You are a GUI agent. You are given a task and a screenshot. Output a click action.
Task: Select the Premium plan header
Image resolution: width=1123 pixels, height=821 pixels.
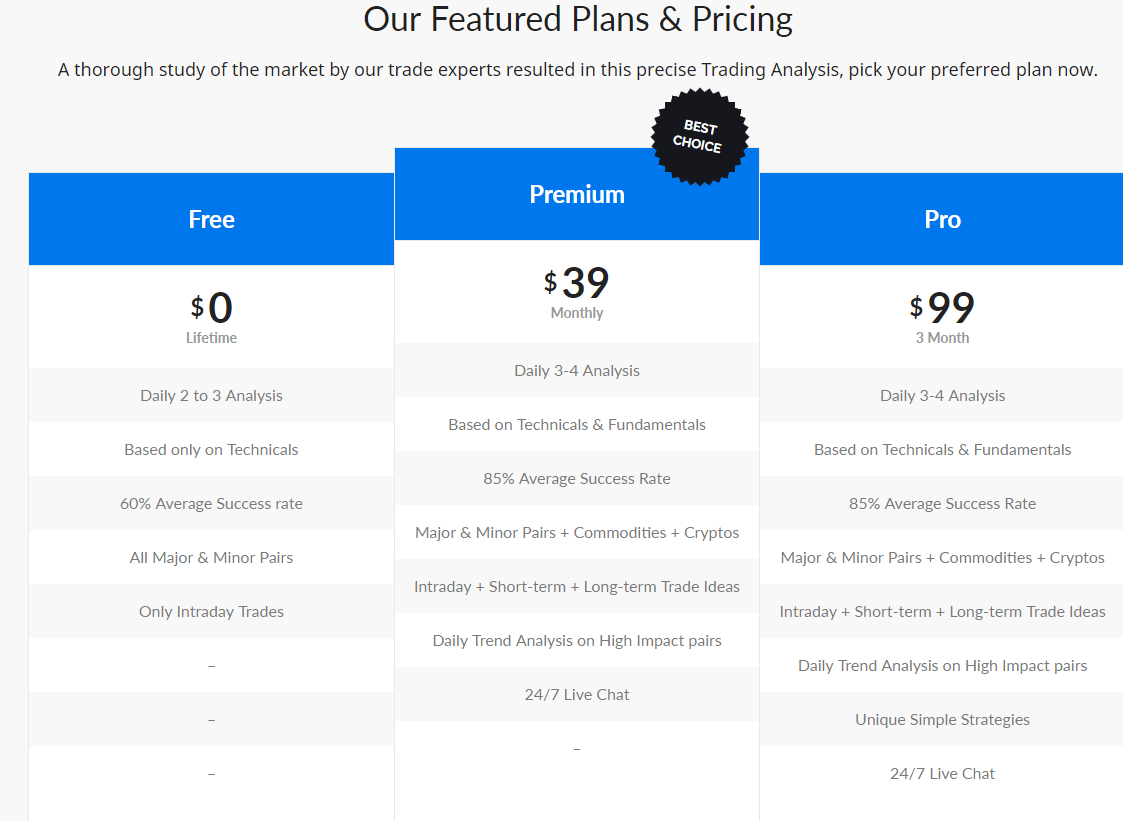(577, 194)
